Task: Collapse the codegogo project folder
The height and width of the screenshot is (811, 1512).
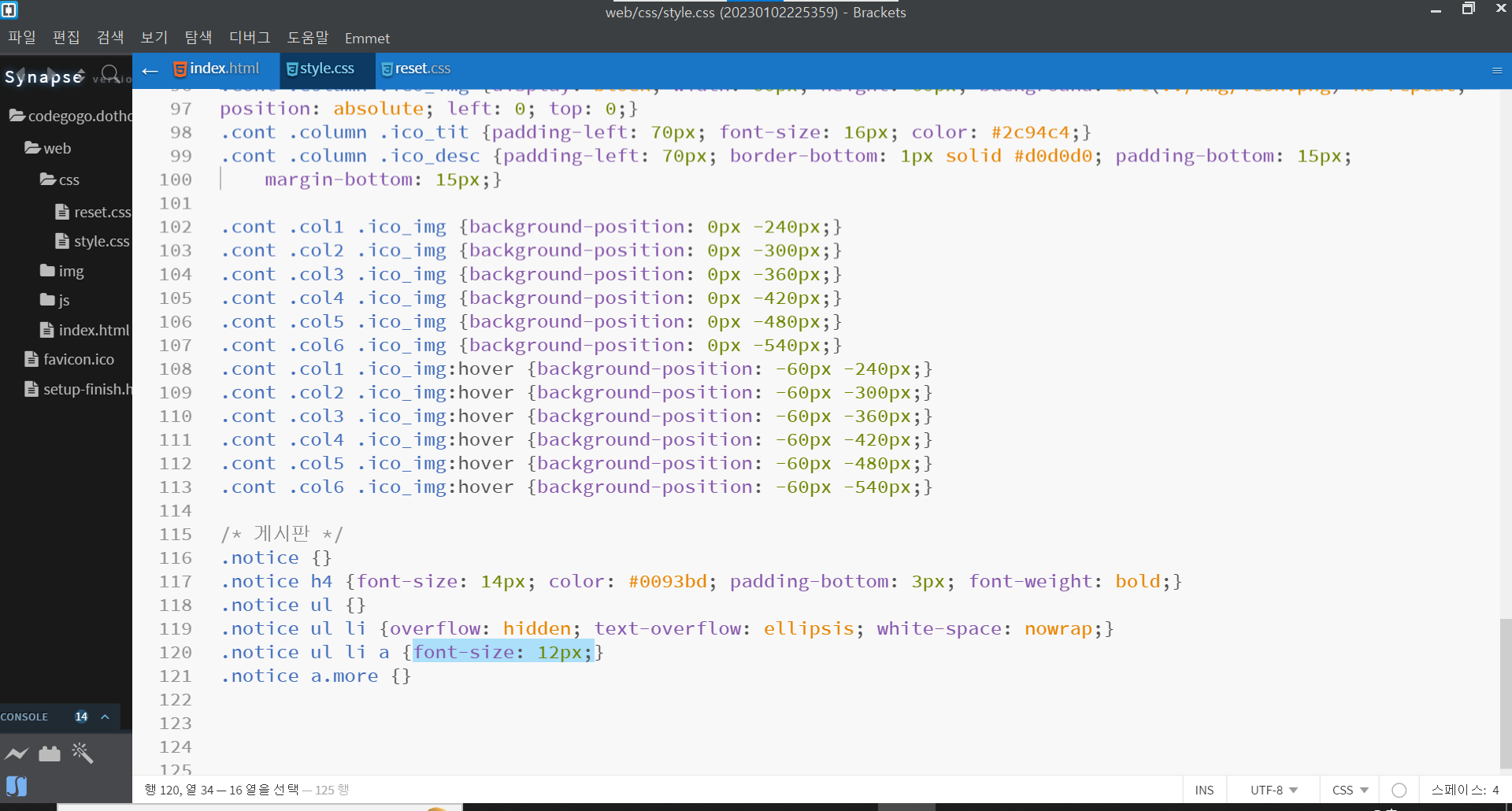Action: click(71, 116)
